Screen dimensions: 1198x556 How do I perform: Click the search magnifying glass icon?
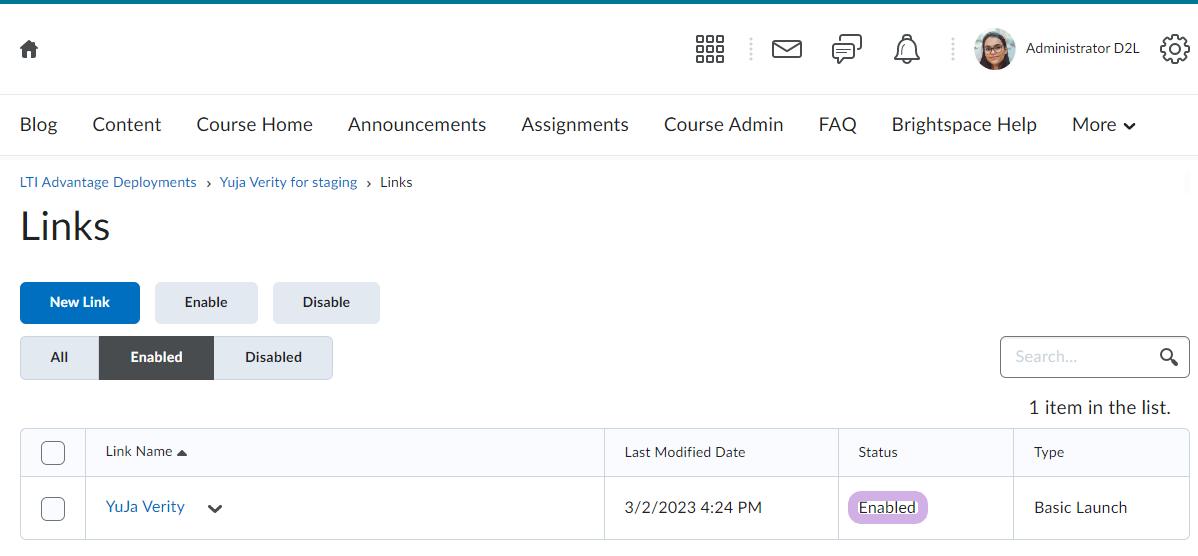point(1168,357)
